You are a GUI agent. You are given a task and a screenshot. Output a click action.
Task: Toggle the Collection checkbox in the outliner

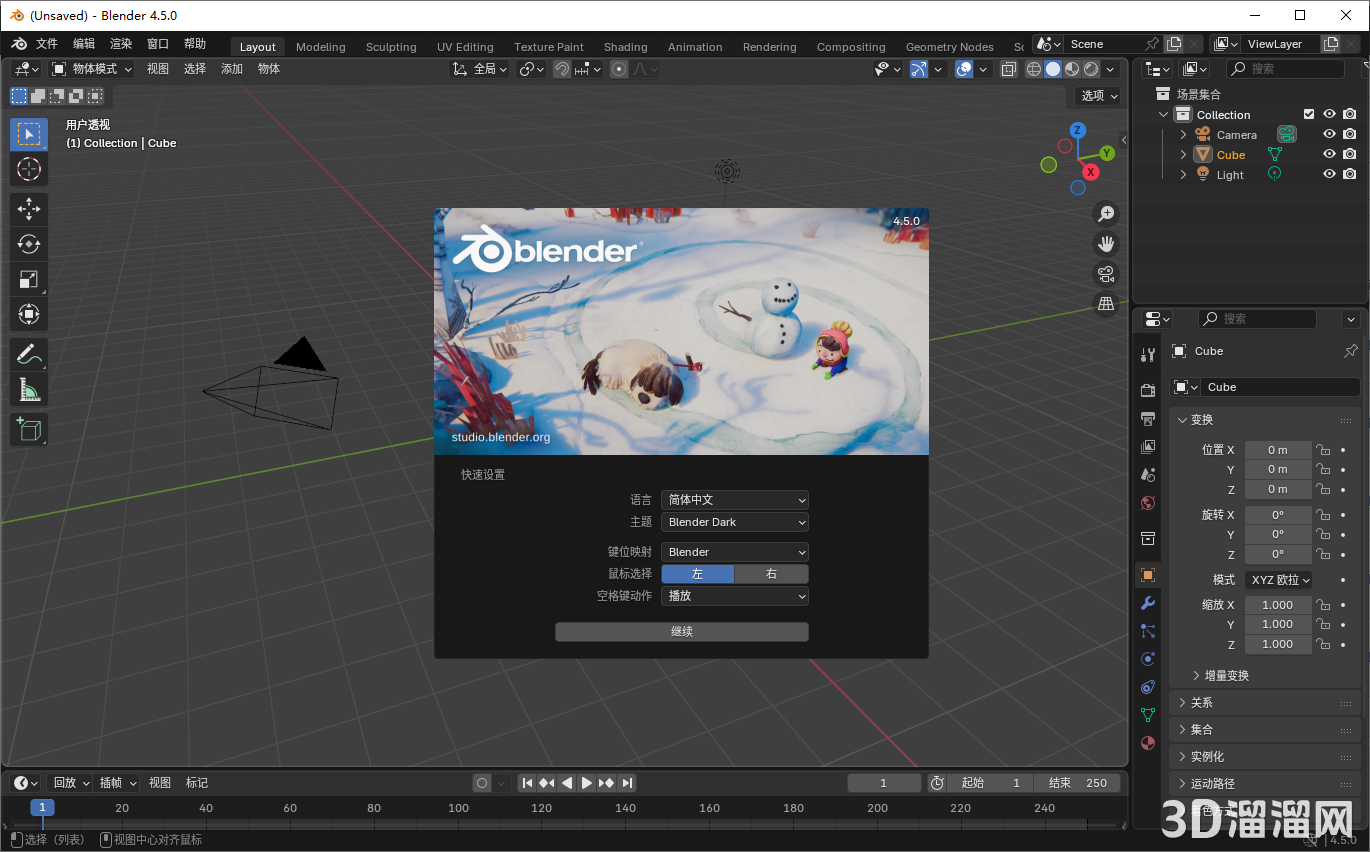coord(1308,114)
